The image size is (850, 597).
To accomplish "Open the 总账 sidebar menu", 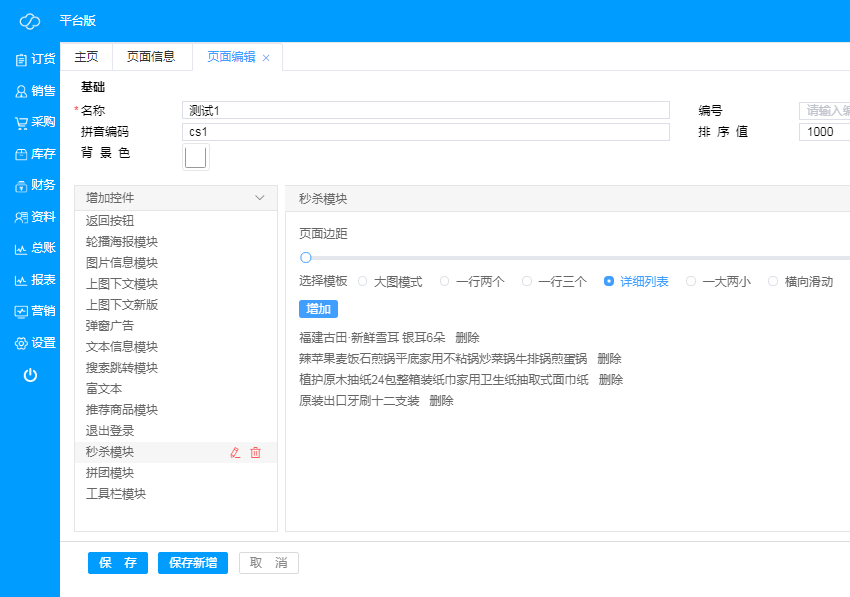I will [35, 248].
